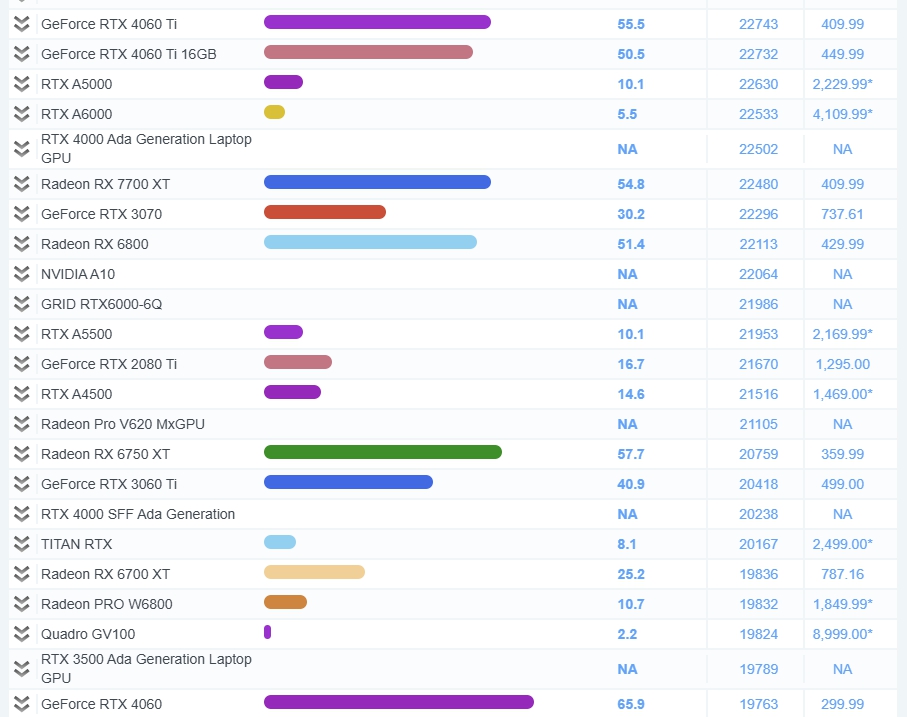The height and width of the screenshot is (717, 907).
Task: Open the GeForce RTX 4060 Ti link
Action: 109,24
